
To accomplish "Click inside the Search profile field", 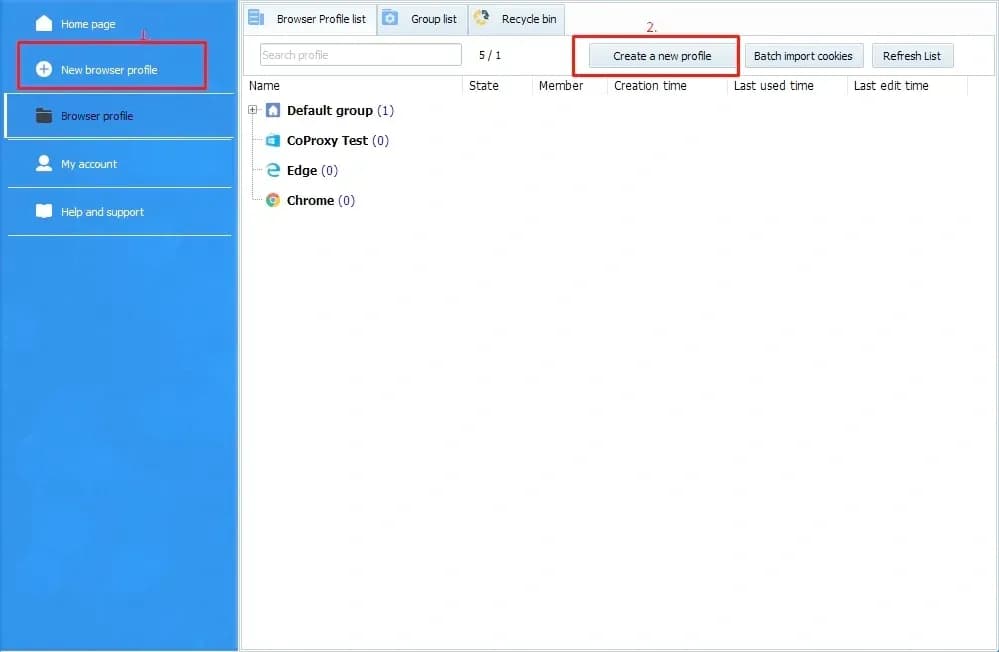I will 359,55.
